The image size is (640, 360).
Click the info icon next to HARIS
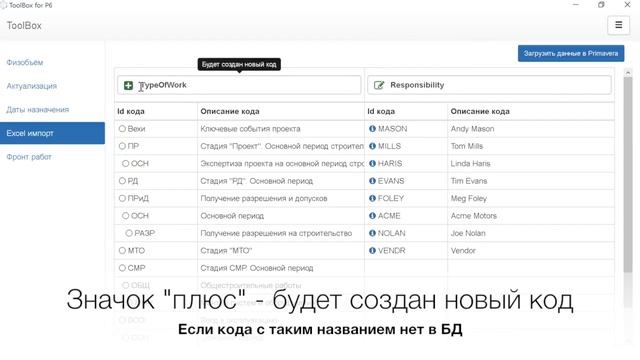pyautogui.click(x=372, y=163)
